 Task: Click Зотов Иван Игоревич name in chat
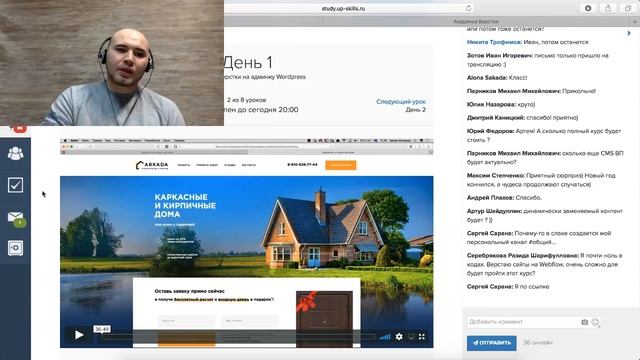(500, 56)
